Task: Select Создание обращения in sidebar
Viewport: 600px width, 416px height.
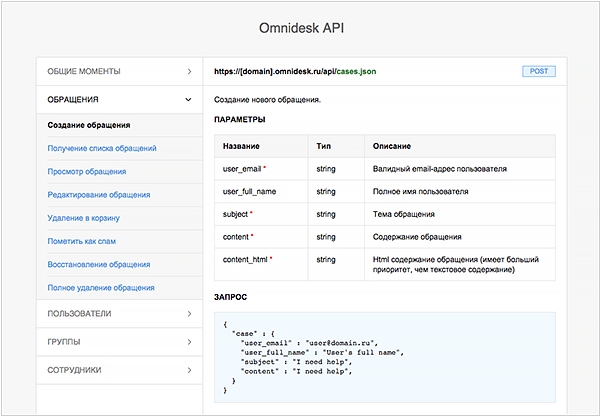Action: click(89, 125)
